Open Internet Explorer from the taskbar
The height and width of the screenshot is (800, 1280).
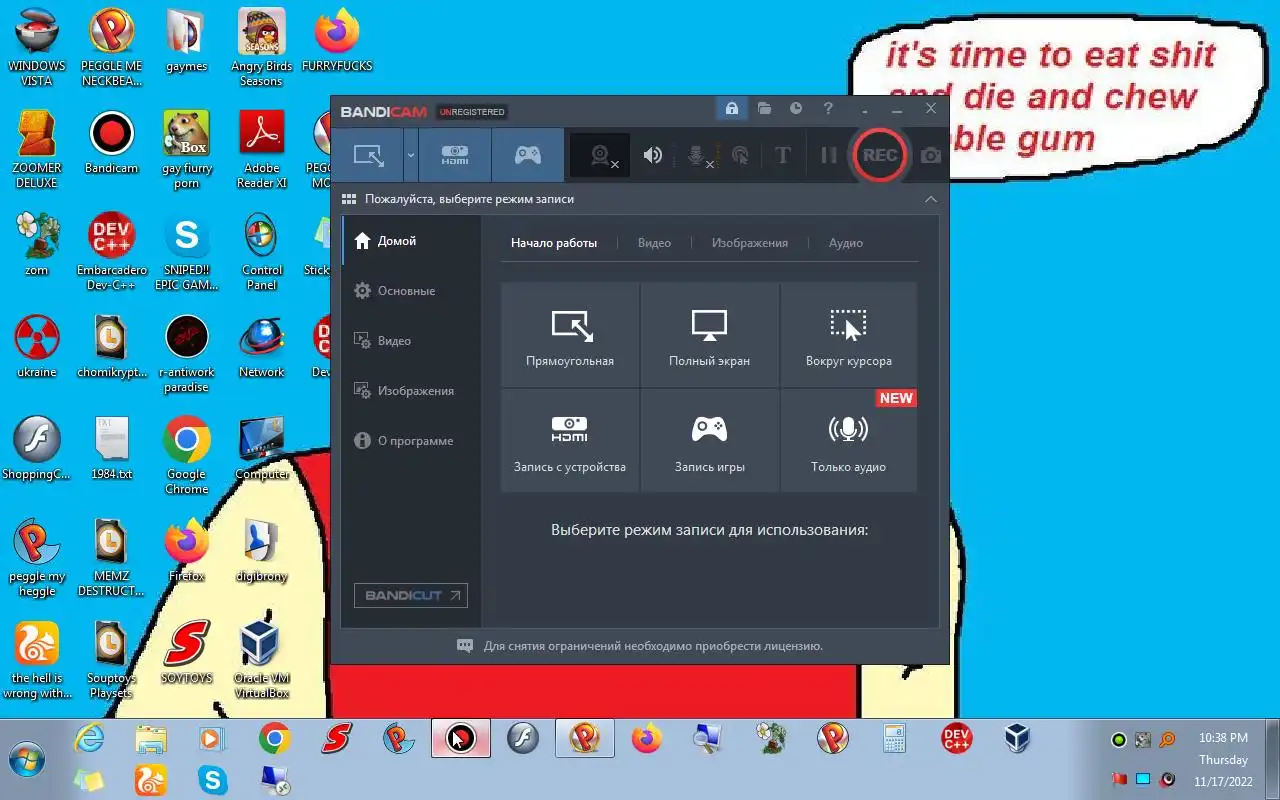[x=89, y=739]
